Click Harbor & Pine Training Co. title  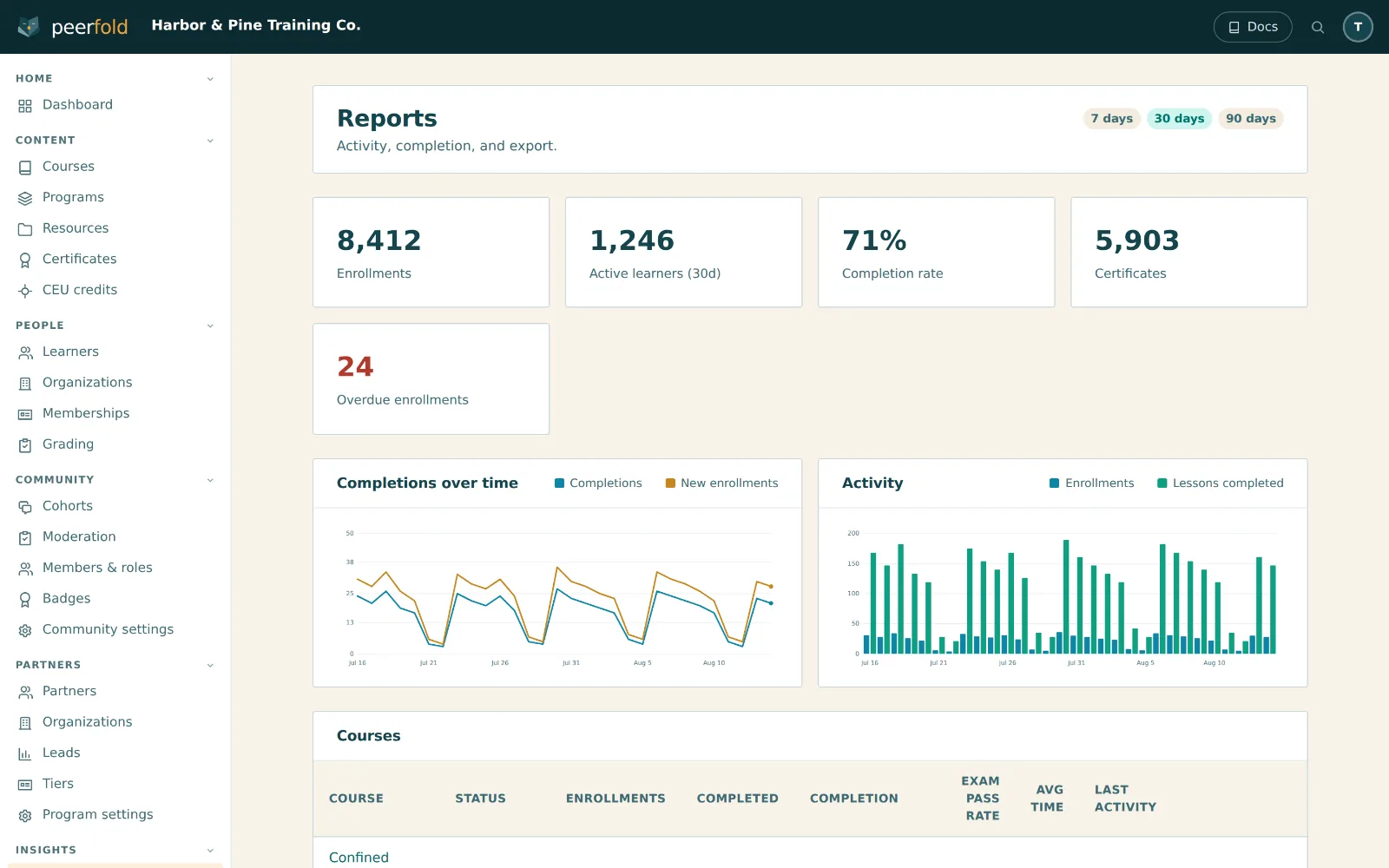256,25
